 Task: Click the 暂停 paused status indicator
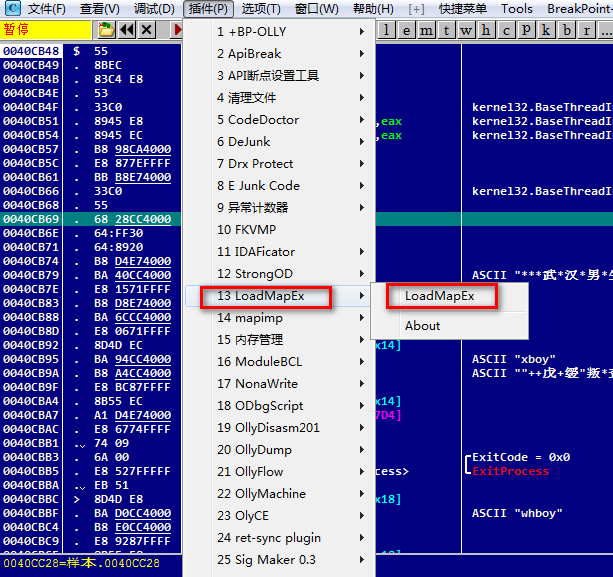coord(17,30)
